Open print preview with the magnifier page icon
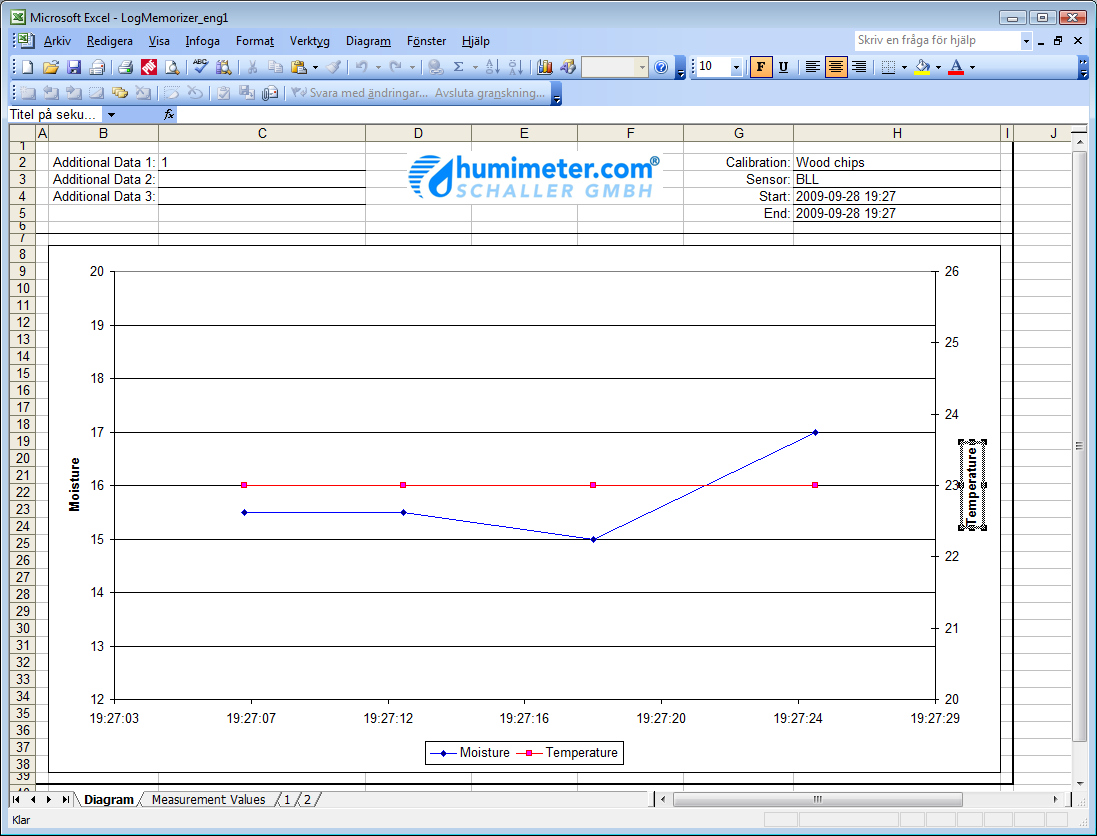Screen dimensions: 1097x836 point(171,67)
